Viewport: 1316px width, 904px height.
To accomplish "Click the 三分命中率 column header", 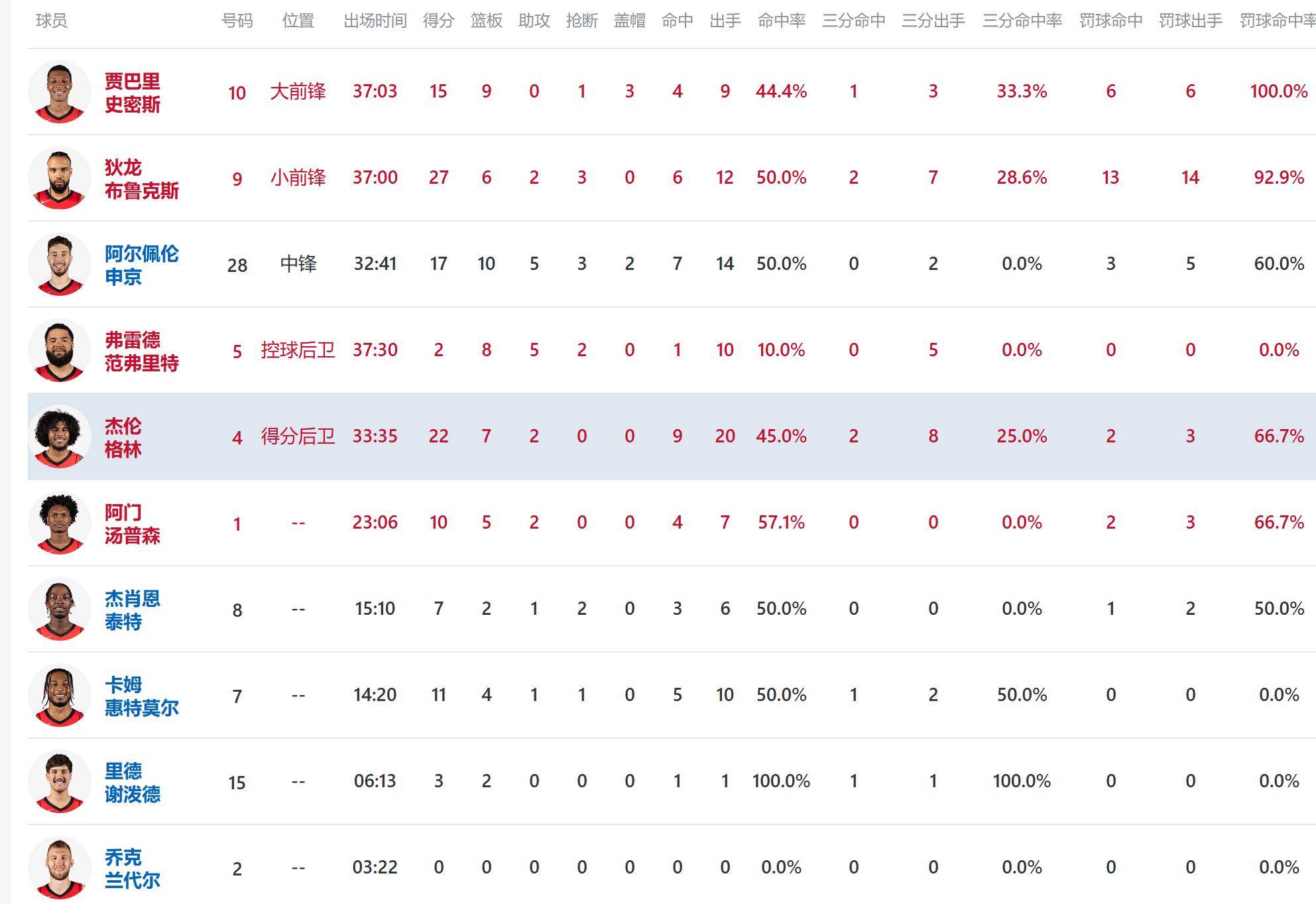I will click(x=1022, y=21).
